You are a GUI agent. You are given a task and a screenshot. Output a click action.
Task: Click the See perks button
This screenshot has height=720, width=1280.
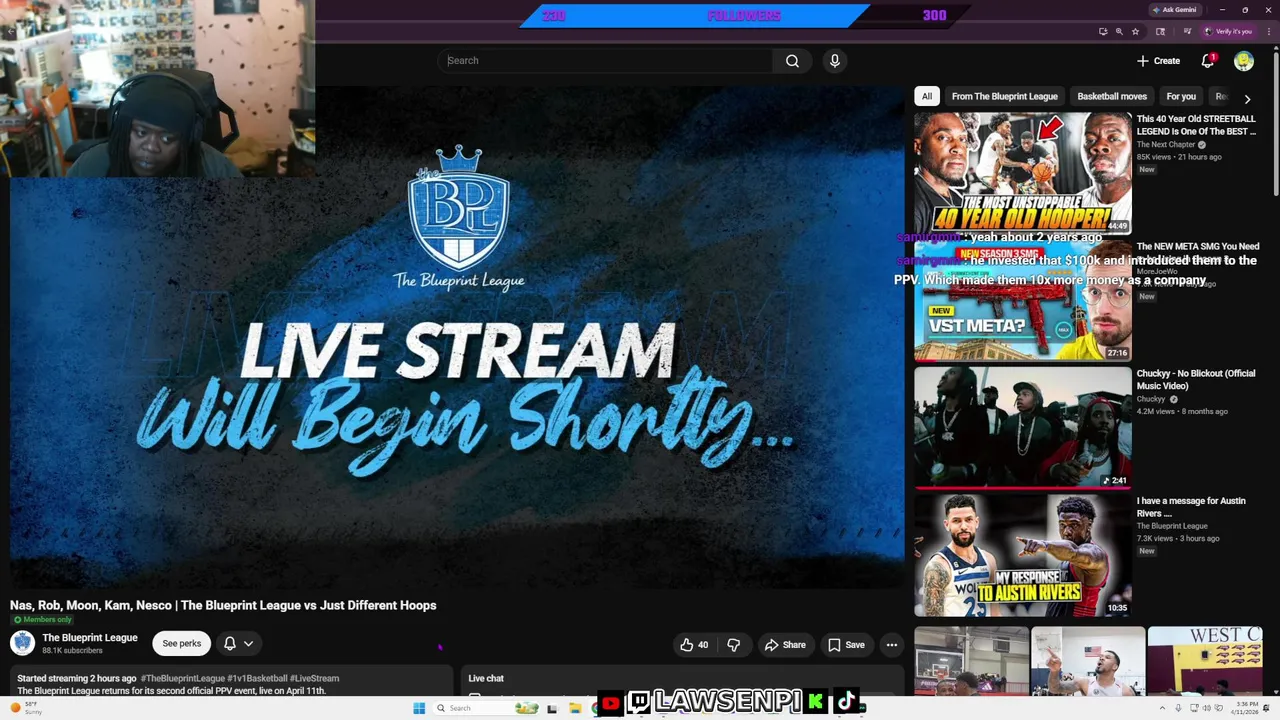coord(182,644)
